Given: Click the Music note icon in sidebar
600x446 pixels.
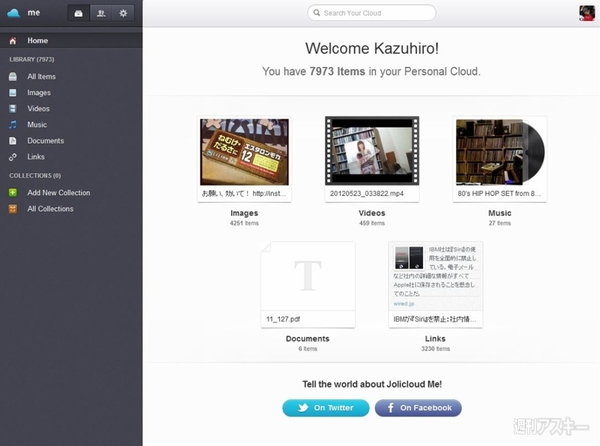Looking at the screenshot, I should pyautogui.click(x=13, y=125).
